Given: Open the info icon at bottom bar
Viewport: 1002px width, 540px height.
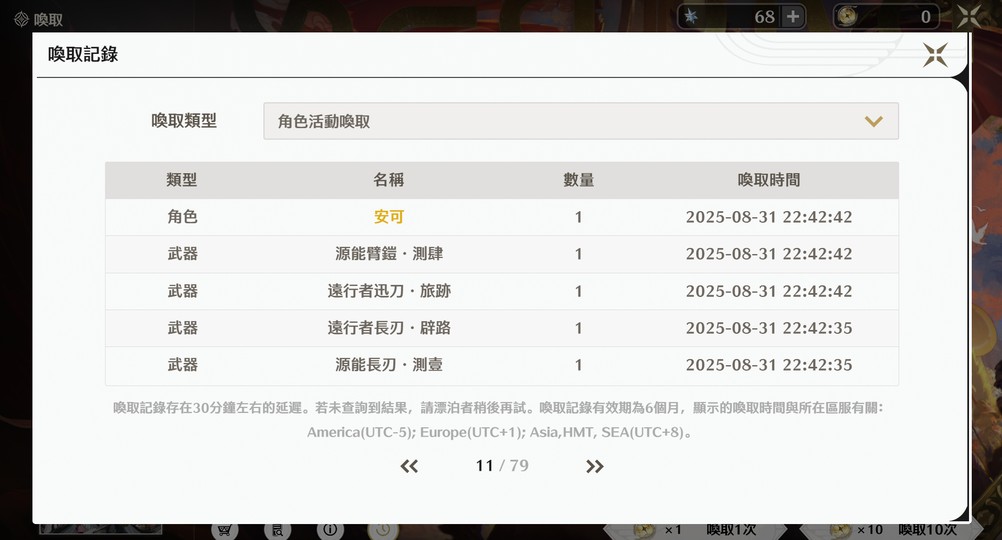Looking at the screenshot, I should click(330, 530).
